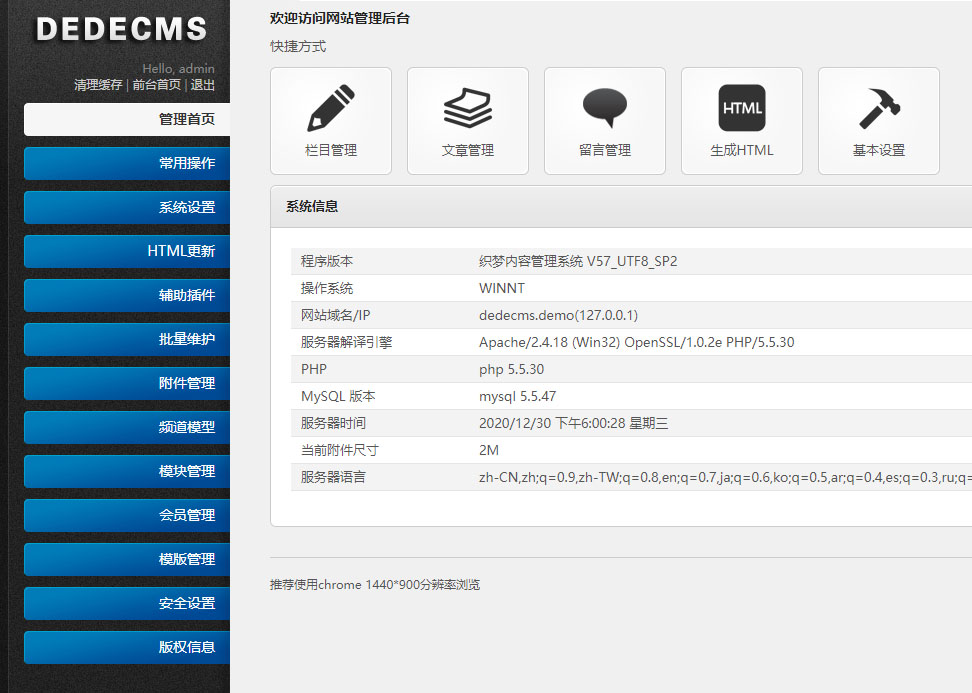Open the 附件管理 sidebar menu
This screenshot has width=972, height=693.
[x=127, y=383]
